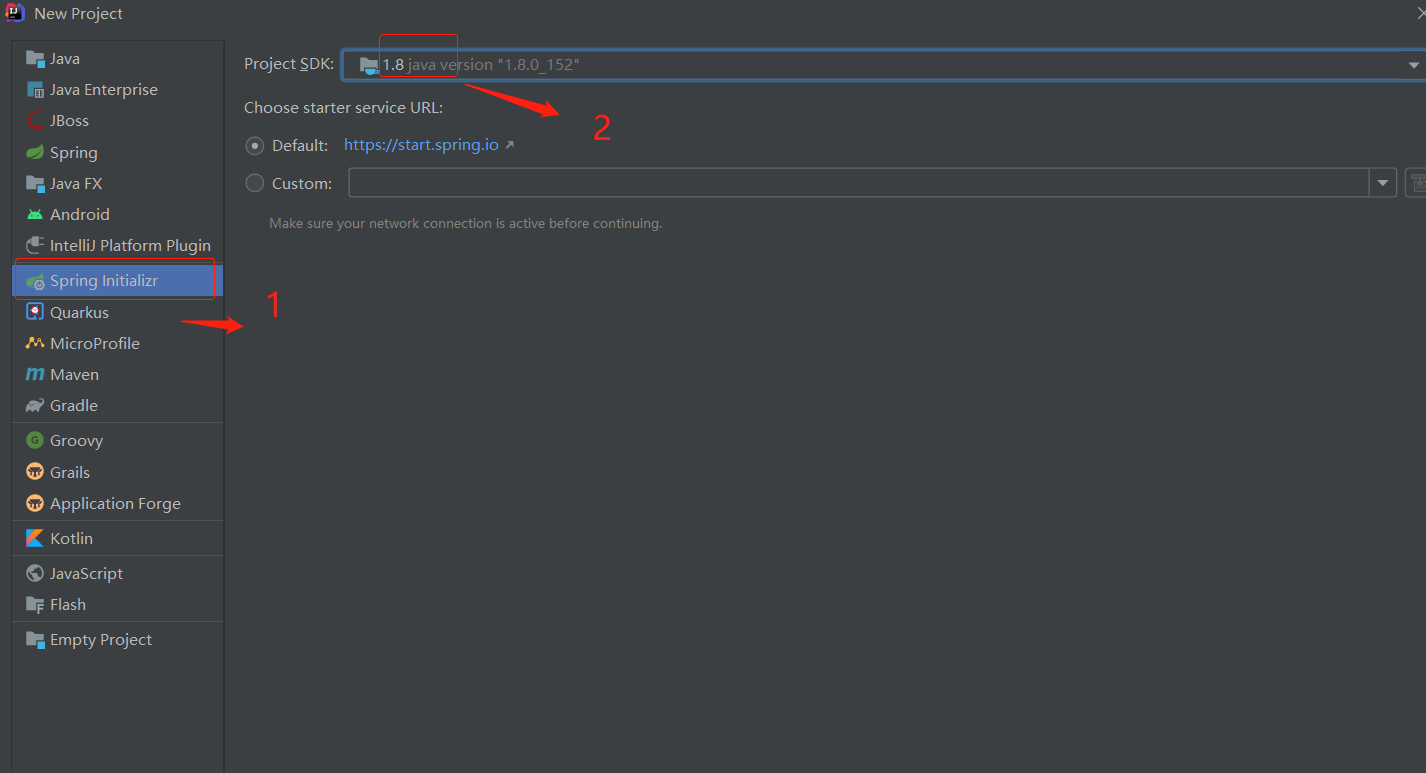Select Flash label in list
1426x773 pixels.
point(68,605)
